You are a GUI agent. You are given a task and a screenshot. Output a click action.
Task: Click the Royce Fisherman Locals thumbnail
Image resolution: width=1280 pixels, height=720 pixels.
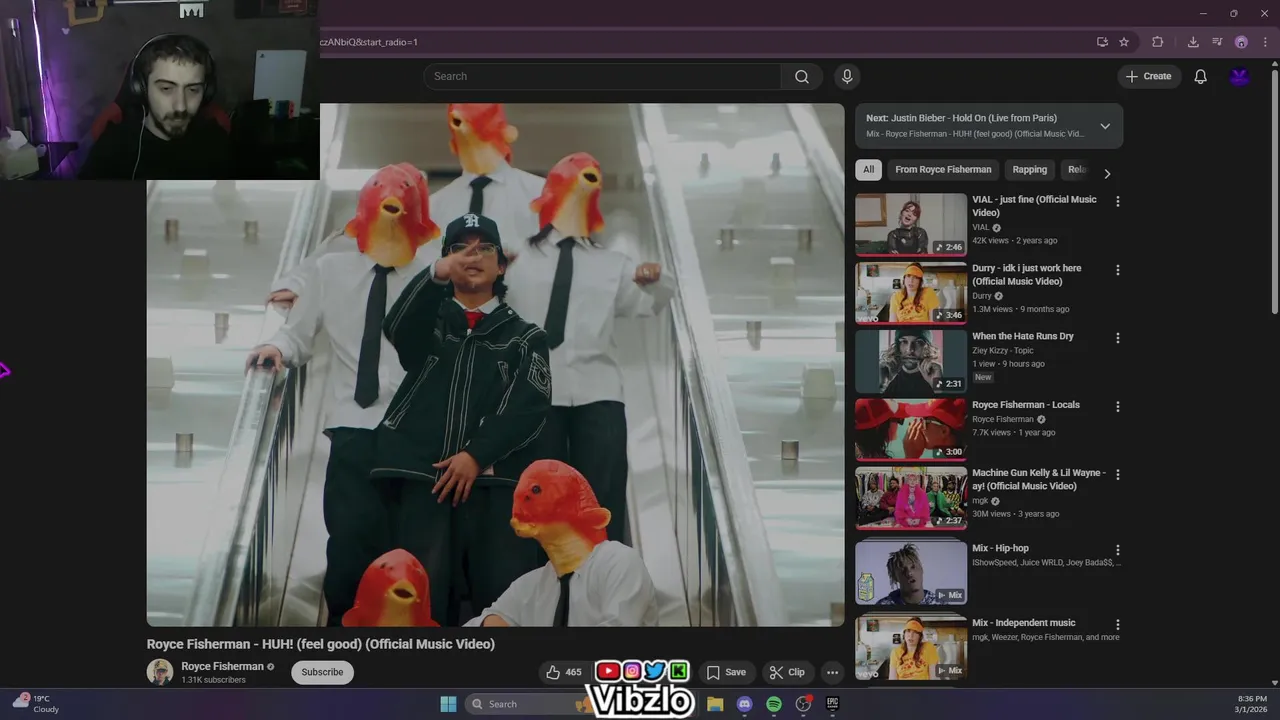pos(911,431)
